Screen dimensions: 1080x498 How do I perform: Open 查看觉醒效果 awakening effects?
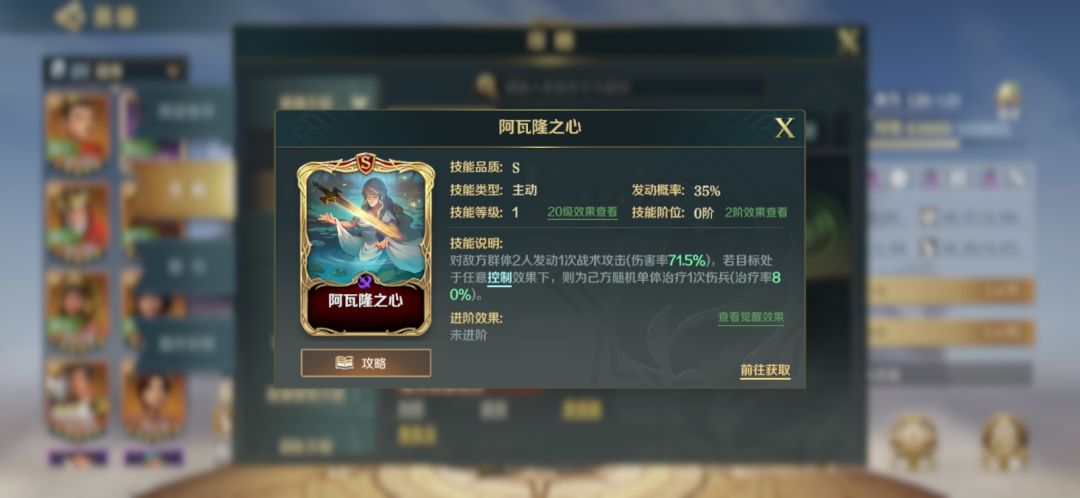[x=751, y=318]
